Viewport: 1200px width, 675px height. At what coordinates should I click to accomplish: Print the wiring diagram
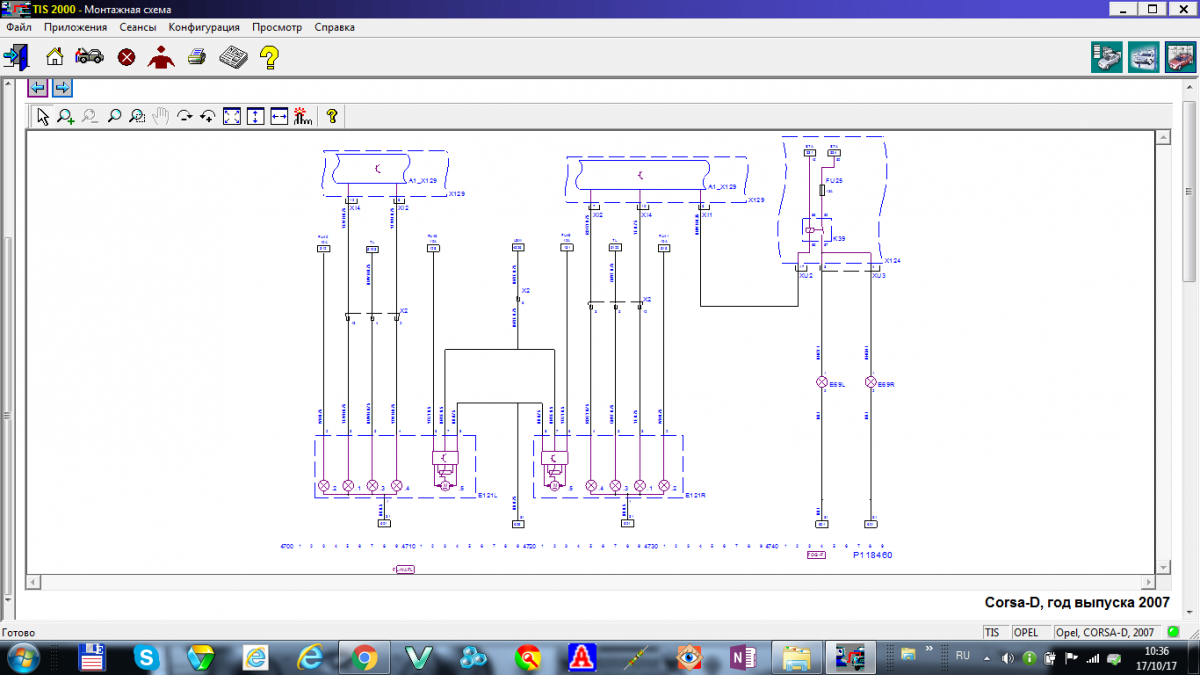point(197,56)
